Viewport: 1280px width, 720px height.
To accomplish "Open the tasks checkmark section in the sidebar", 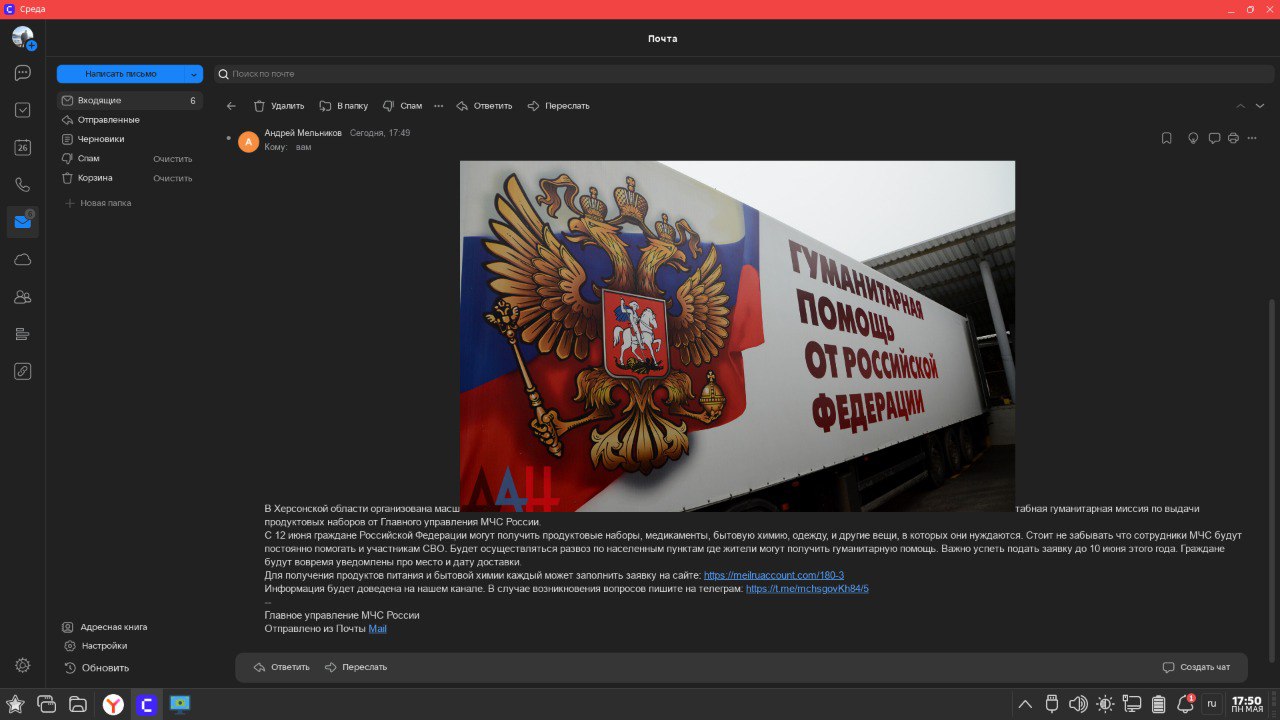I will tap(22, 110).
